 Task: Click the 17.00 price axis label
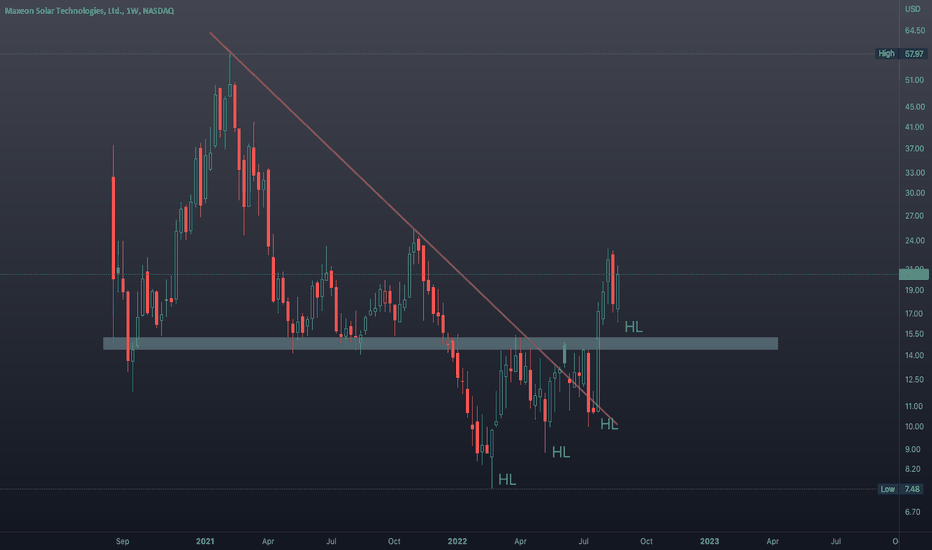coord(915,313)
